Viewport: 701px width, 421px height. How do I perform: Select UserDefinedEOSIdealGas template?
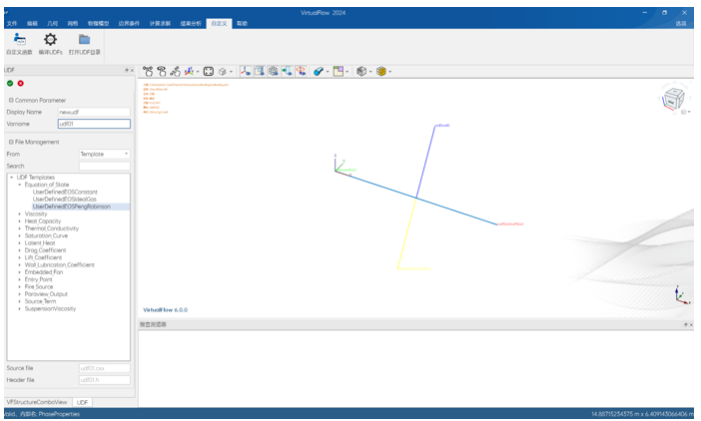point(65,199)
